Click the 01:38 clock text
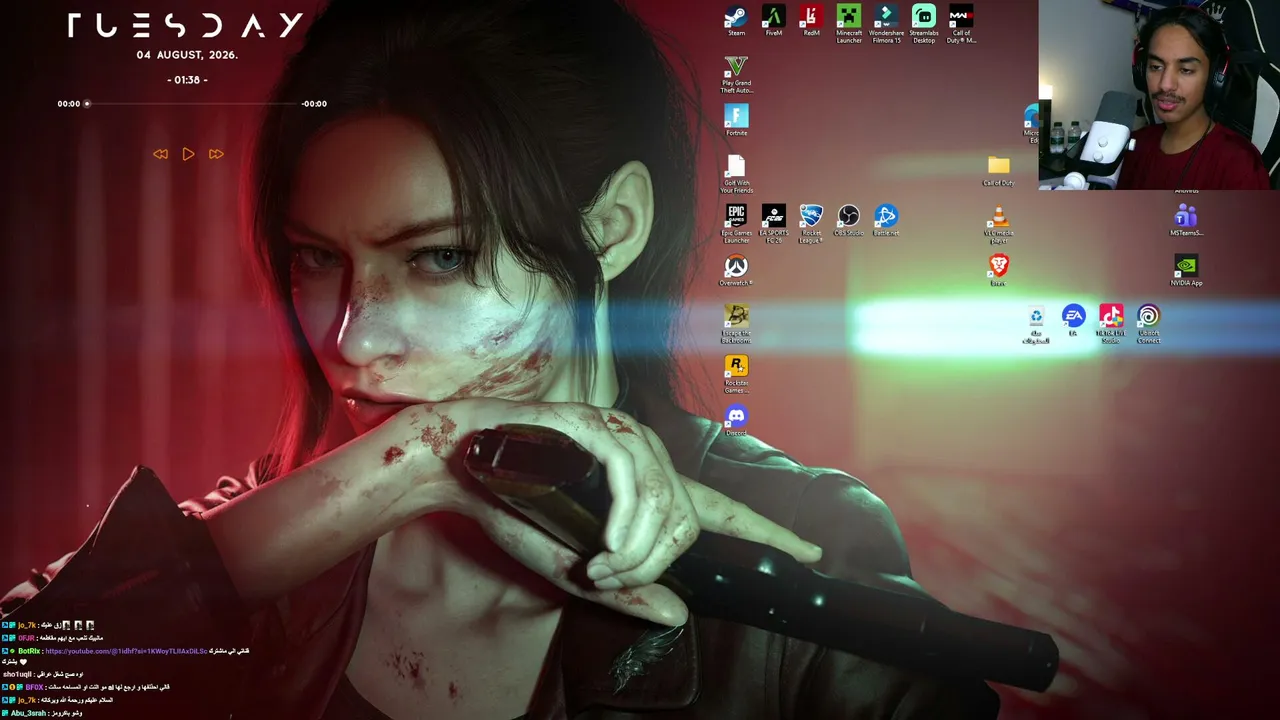 pos(187,80)
